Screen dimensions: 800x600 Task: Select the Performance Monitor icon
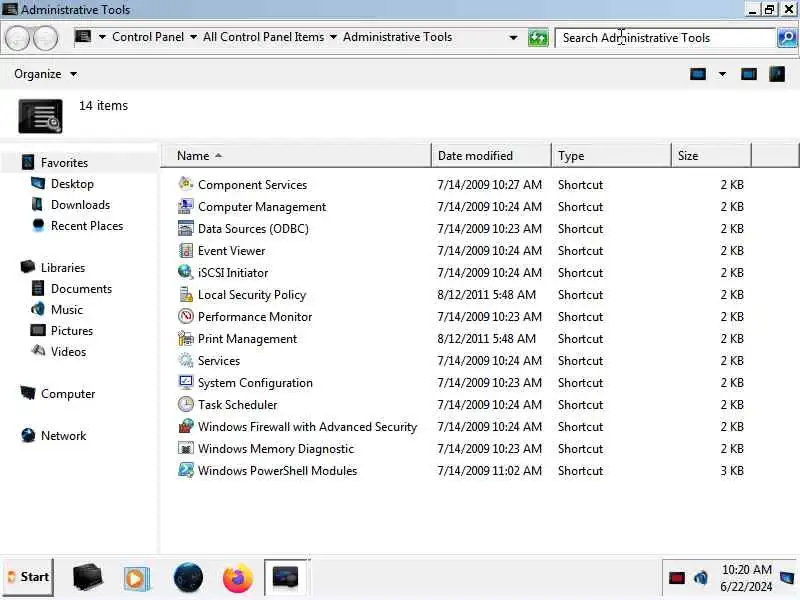[186, 316]
